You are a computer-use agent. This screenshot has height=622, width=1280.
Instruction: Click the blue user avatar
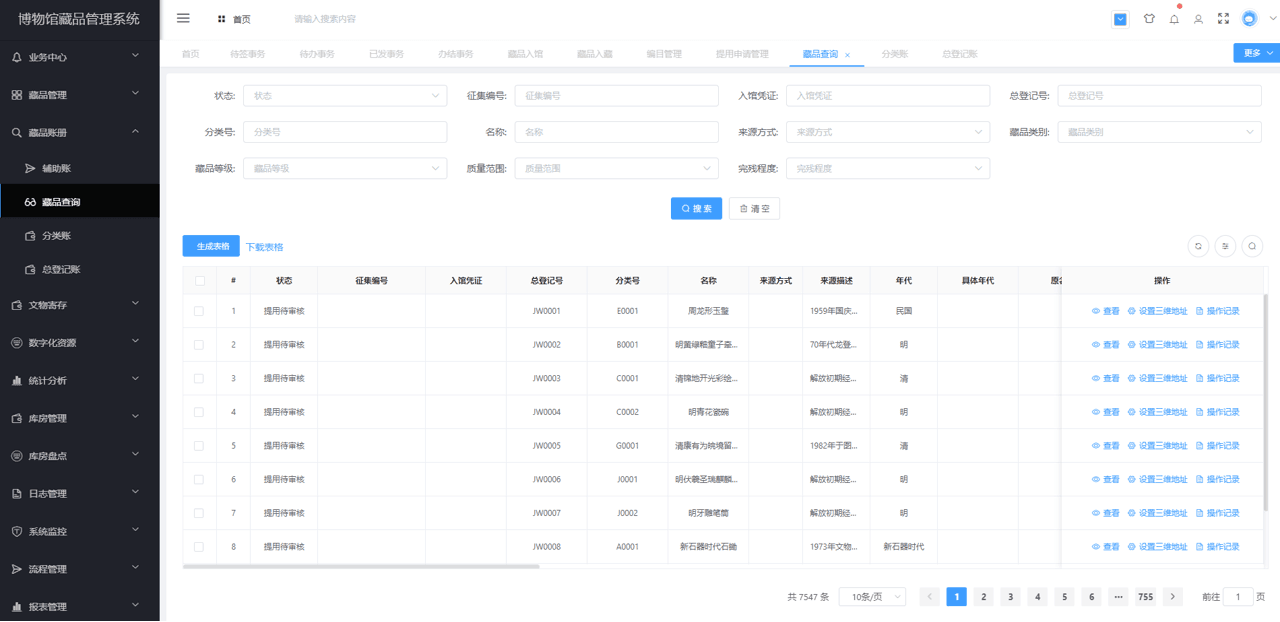1249,19
